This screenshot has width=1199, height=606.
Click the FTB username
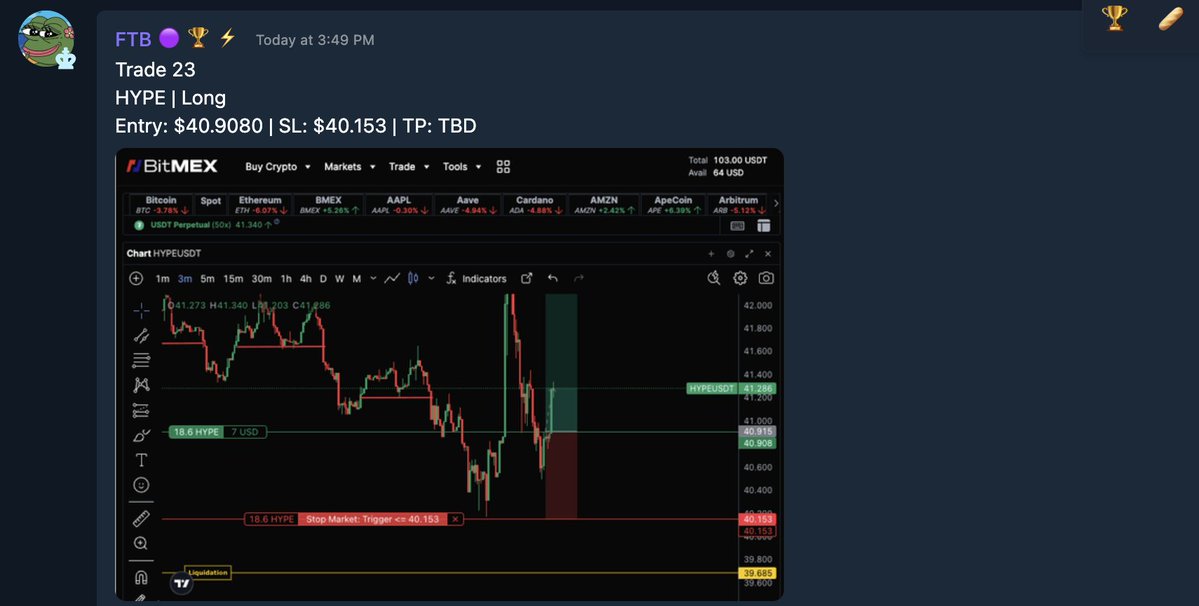click(x=133, y=39)
